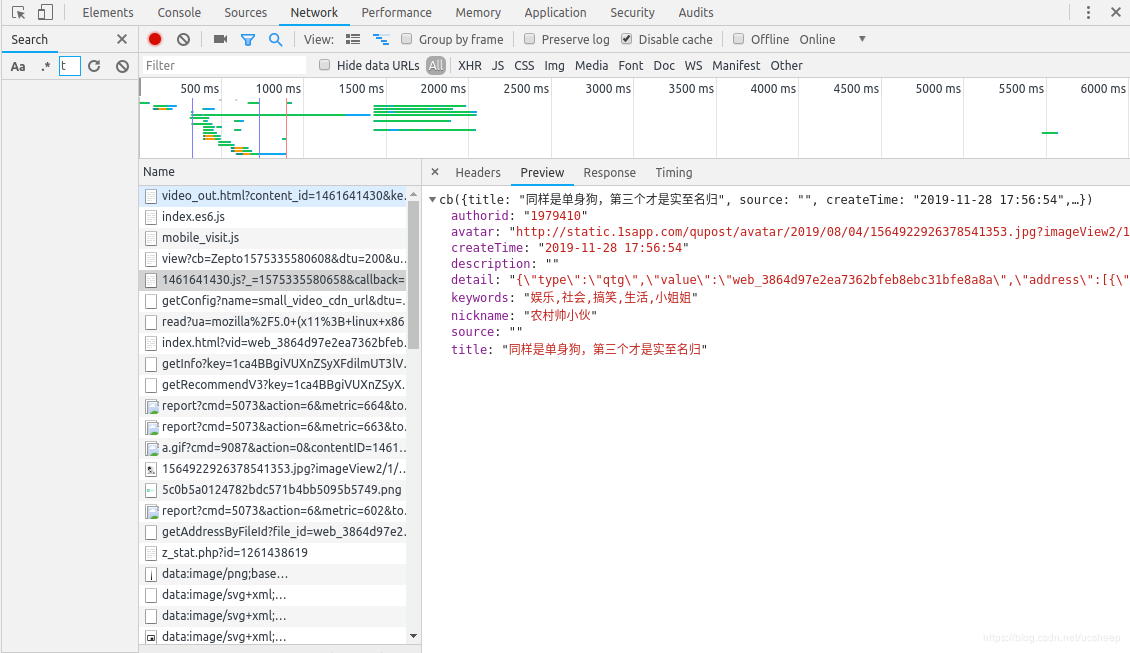Open the Audits tab
The image size is (1130, 653).
coord(696,12)
